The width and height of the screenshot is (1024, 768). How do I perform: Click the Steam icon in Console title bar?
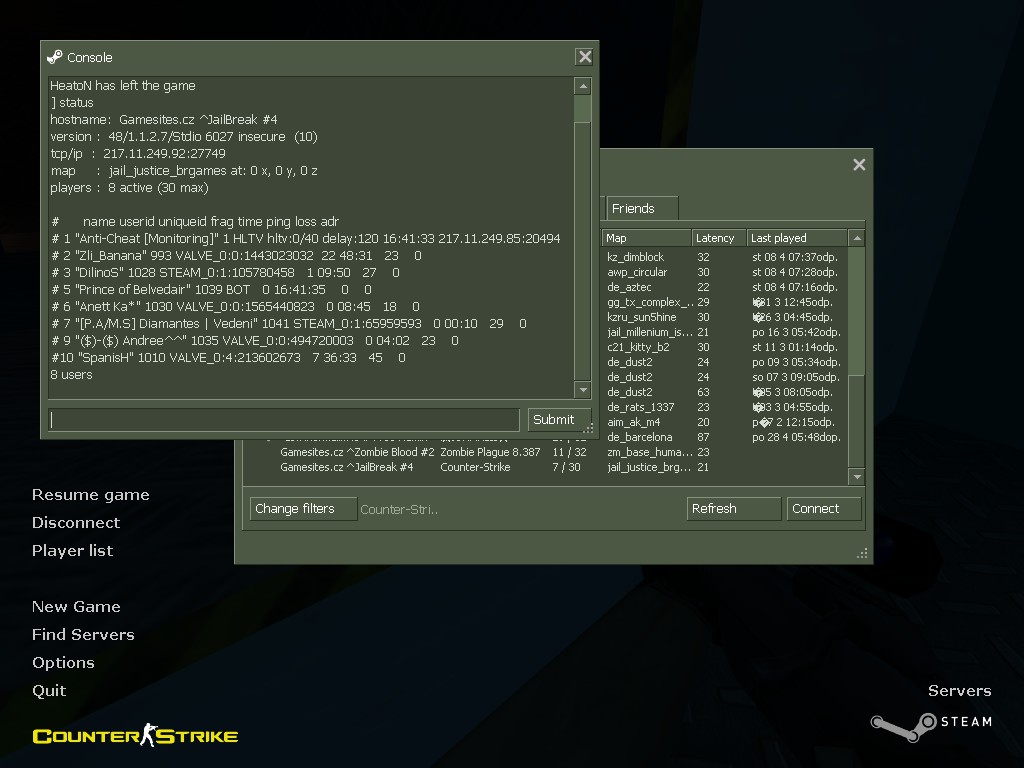[55, 57]
